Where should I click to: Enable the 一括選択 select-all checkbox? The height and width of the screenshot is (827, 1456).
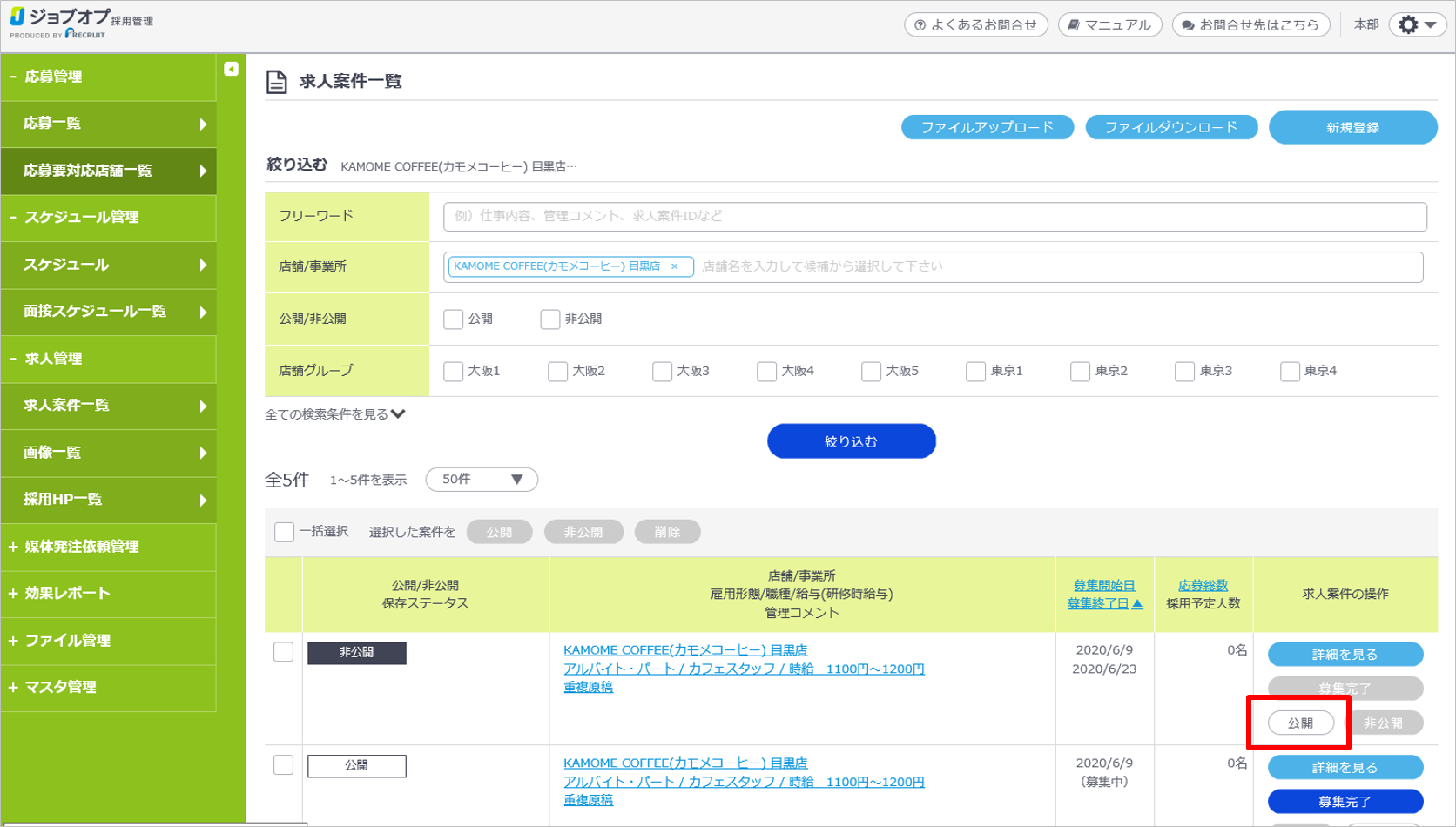284,532
